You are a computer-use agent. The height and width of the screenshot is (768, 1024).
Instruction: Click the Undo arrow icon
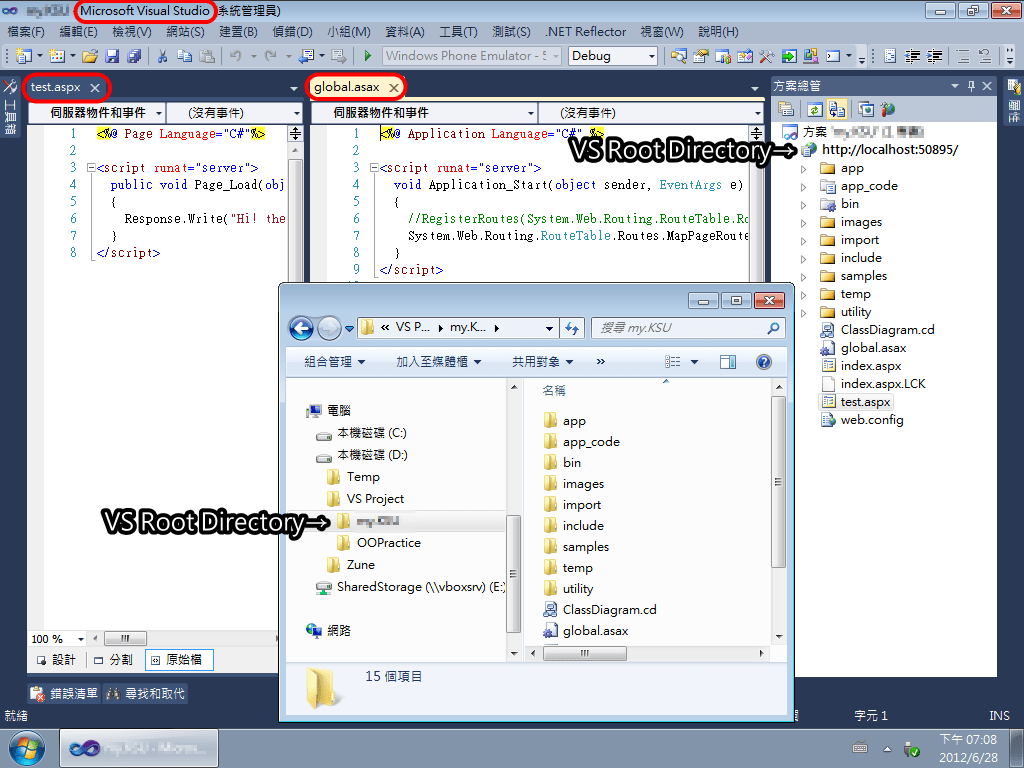[x=236, y=56]
